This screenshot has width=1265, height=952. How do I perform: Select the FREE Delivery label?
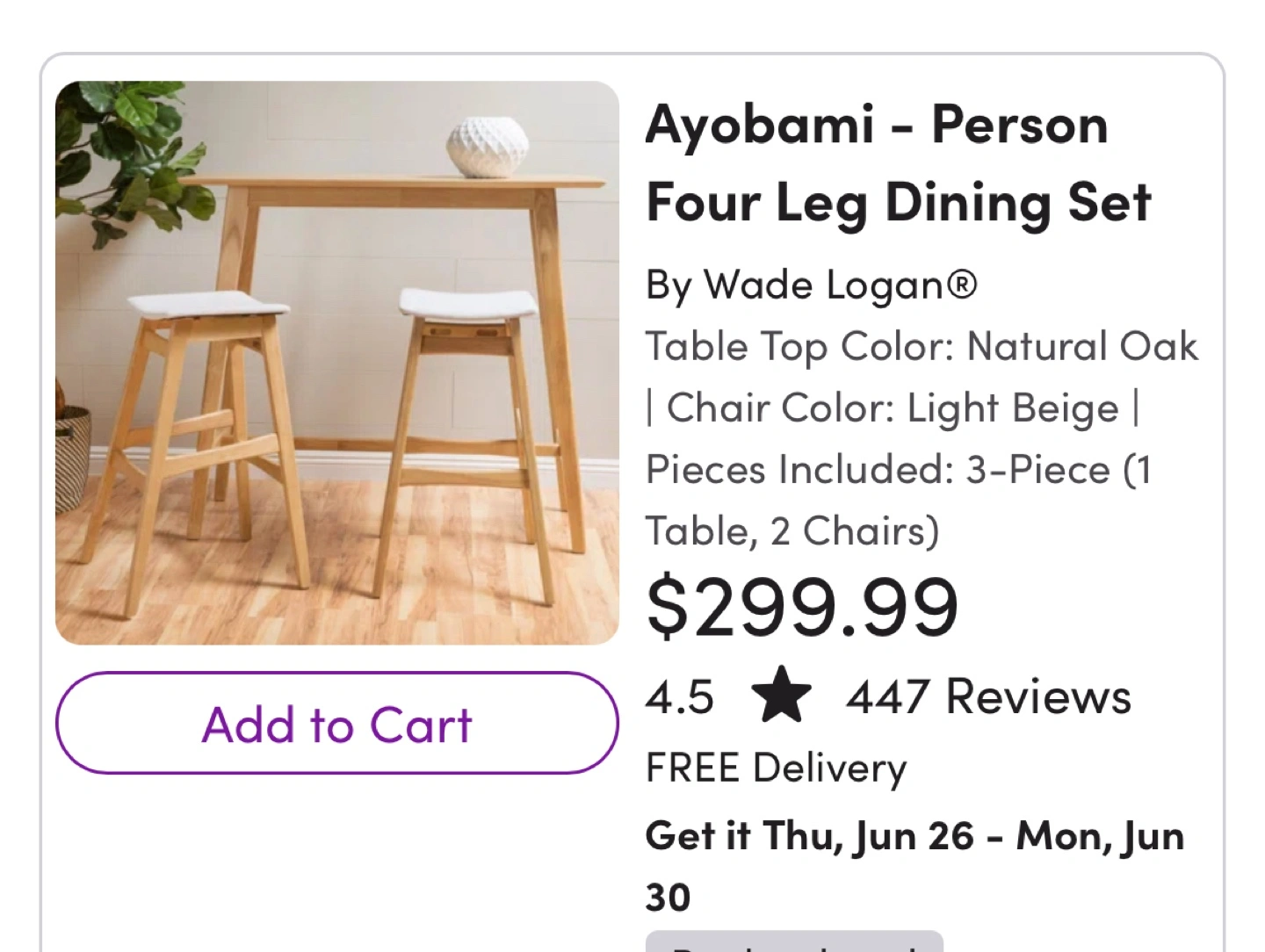[777, 768]
